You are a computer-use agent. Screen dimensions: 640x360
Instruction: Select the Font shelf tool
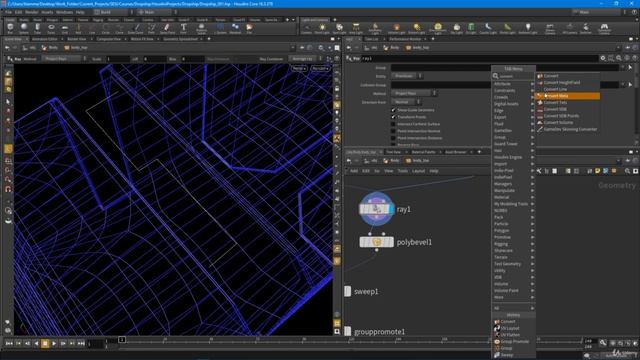[x=184, y=29]
